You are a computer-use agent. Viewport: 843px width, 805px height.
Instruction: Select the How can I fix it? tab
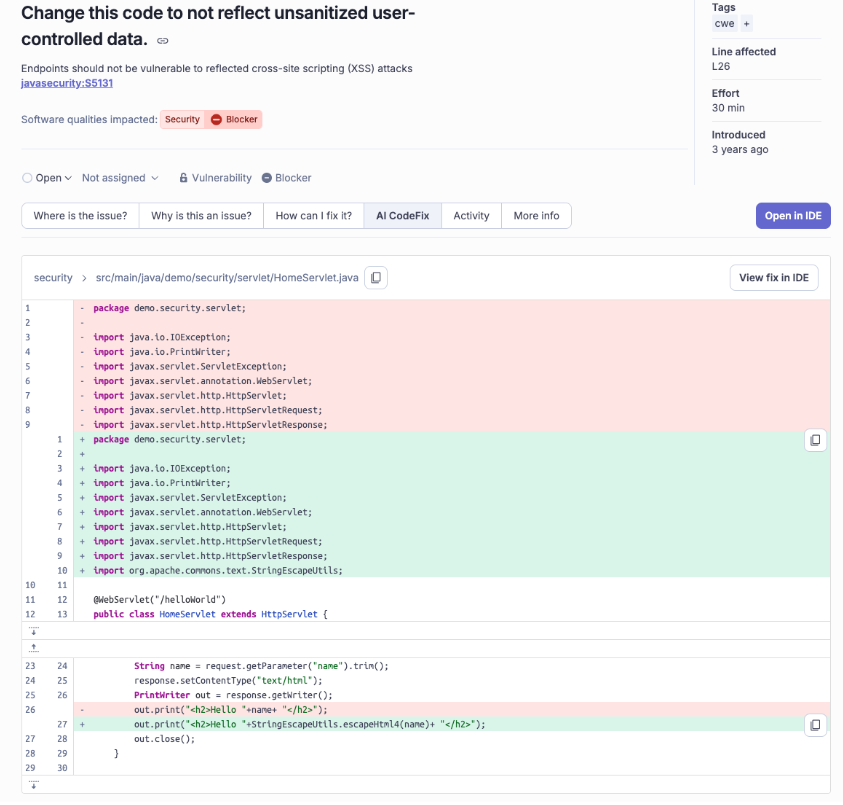point(313,216)
